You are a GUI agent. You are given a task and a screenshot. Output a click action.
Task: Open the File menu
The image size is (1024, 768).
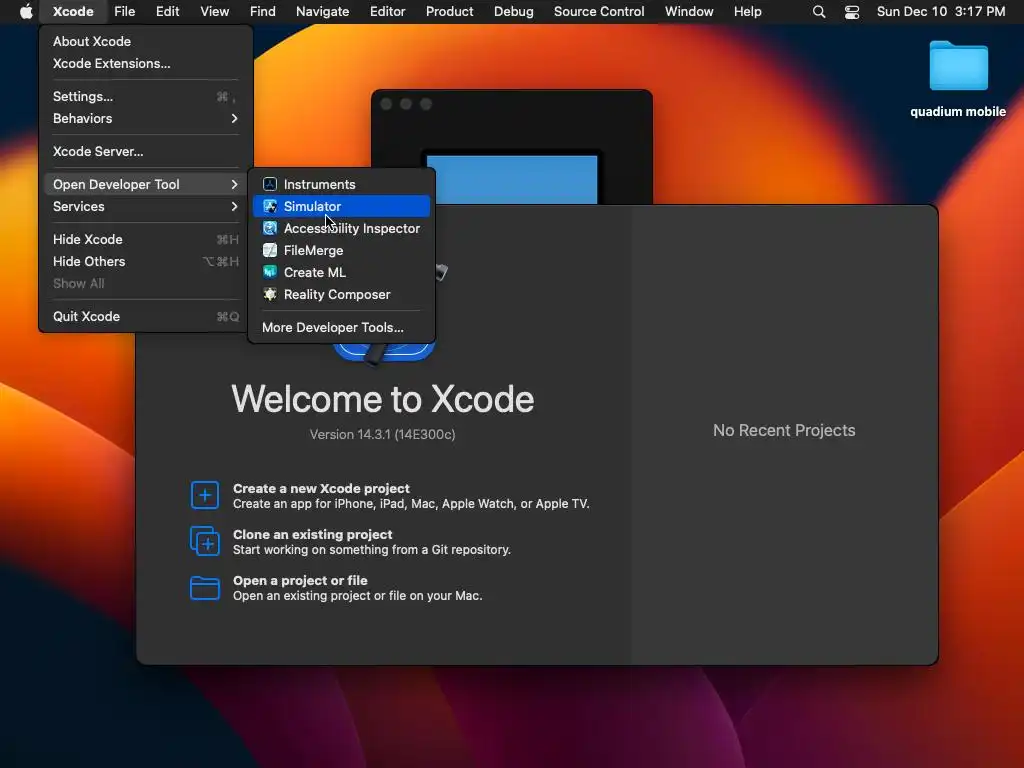(124, 11)
